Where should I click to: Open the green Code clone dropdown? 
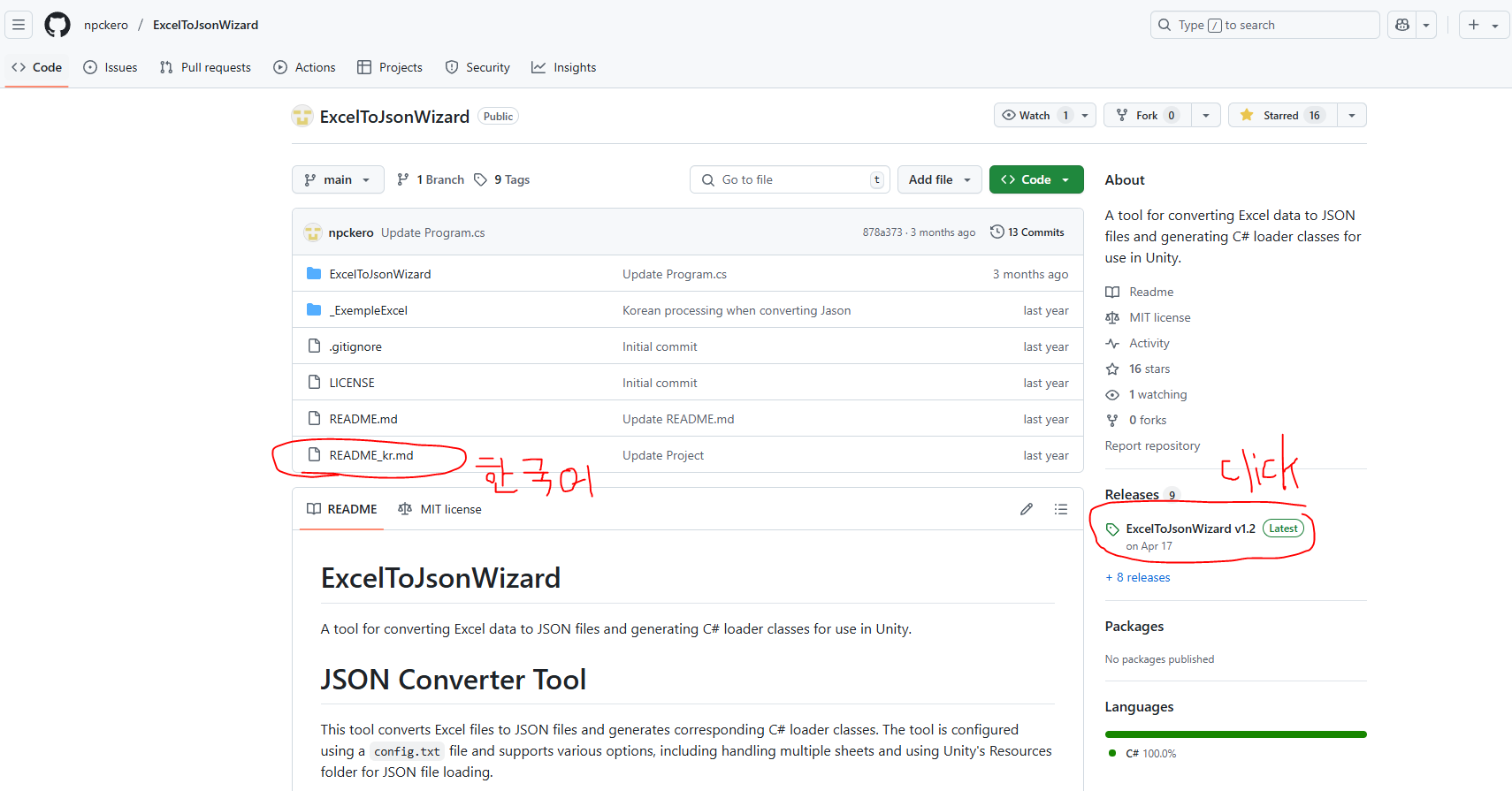1036,179
